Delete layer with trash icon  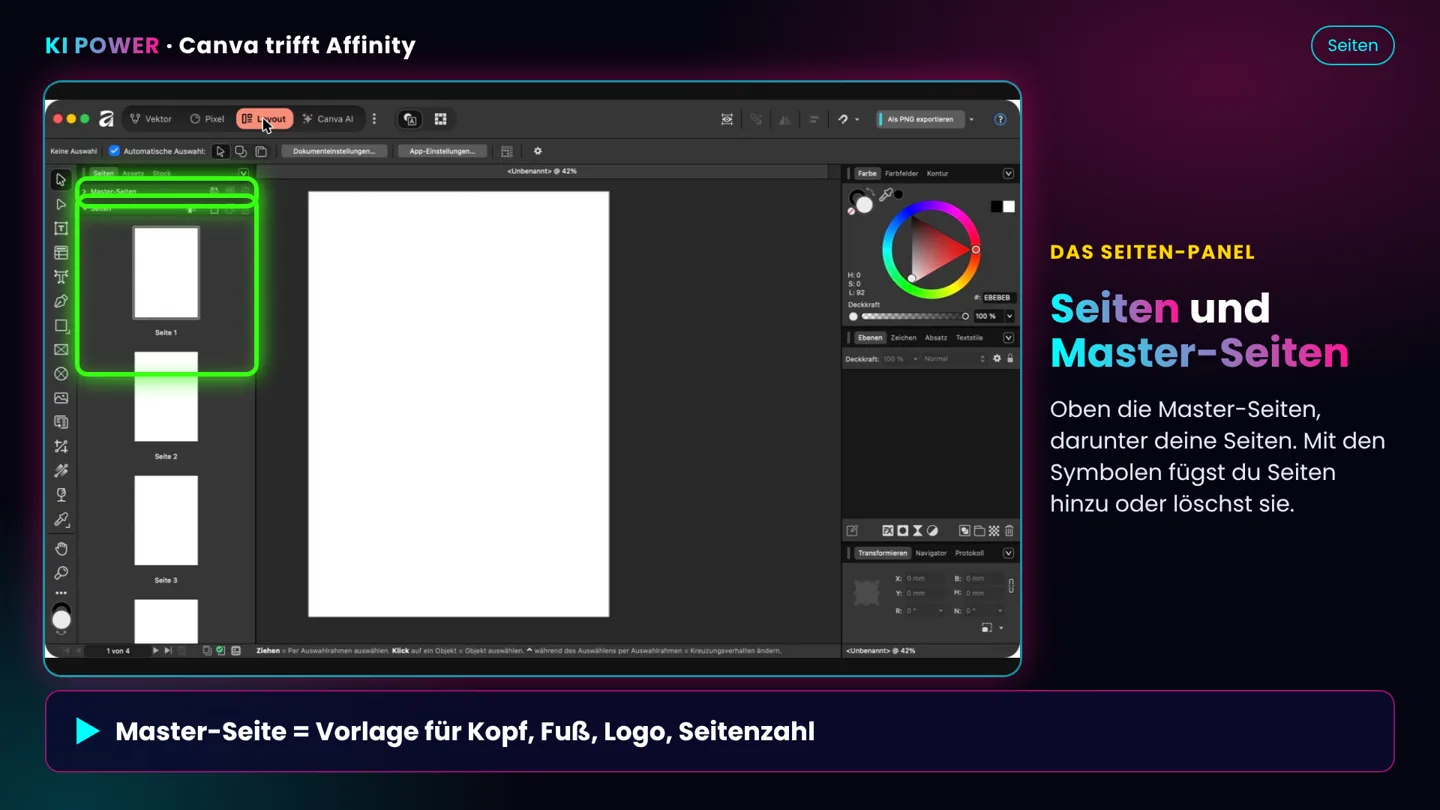1009,531
